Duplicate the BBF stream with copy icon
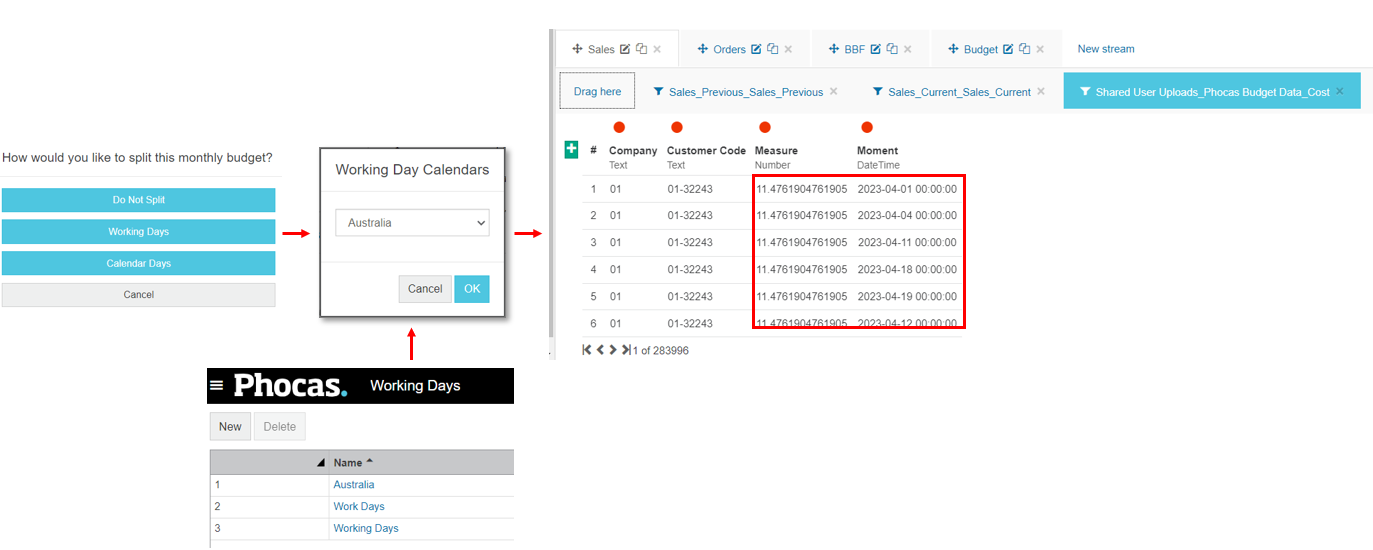The width and height of the screenshot is (1373, 550). coord(892,49)
